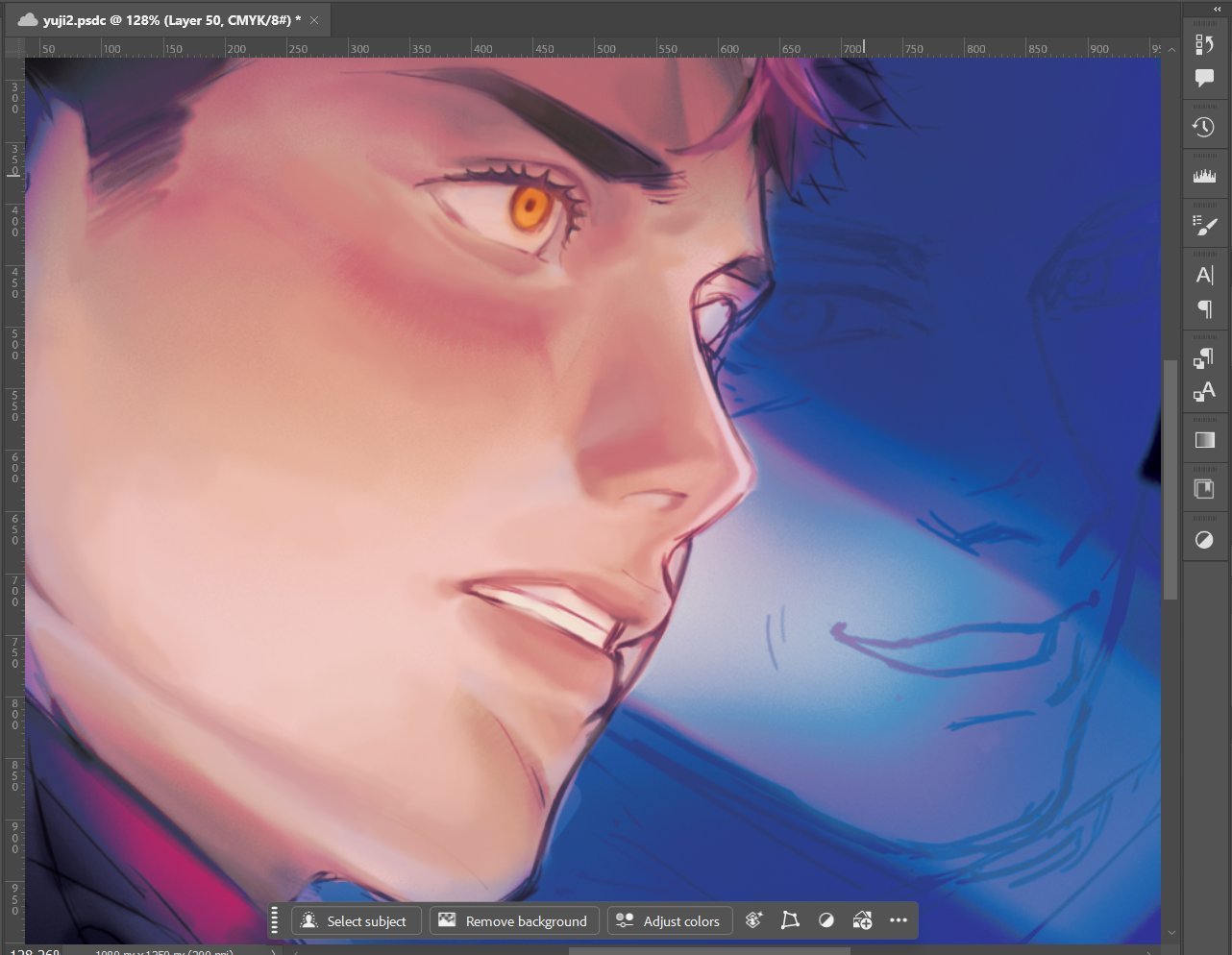
Task: Open the Comments panel
Action: [x=1204, y=79]
